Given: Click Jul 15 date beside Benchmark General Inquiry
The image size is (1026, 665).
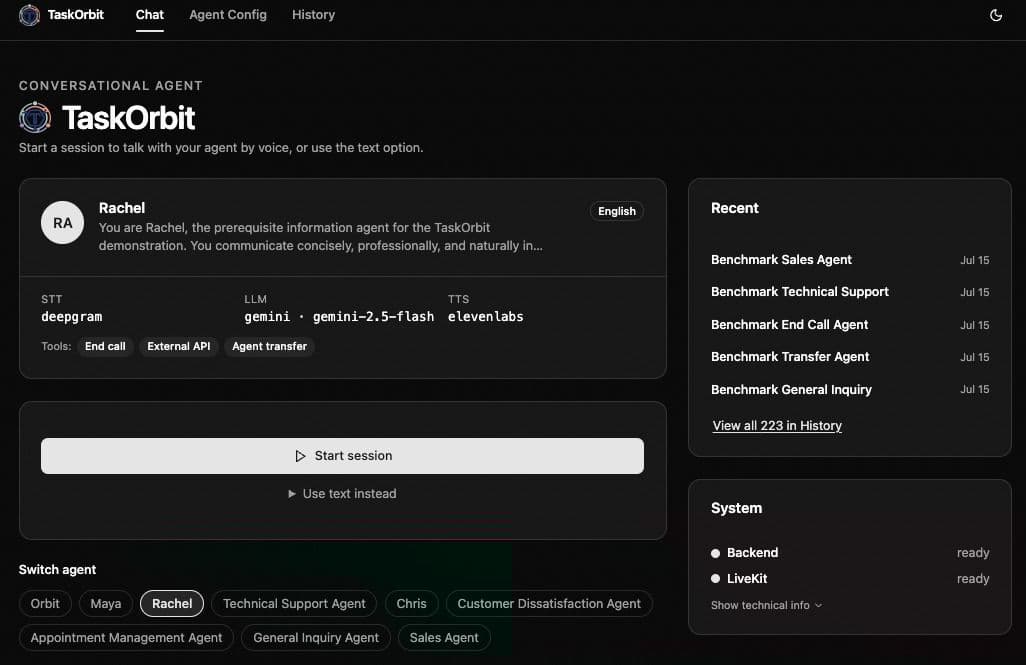Looking at the screenshot, I should 974,389.
